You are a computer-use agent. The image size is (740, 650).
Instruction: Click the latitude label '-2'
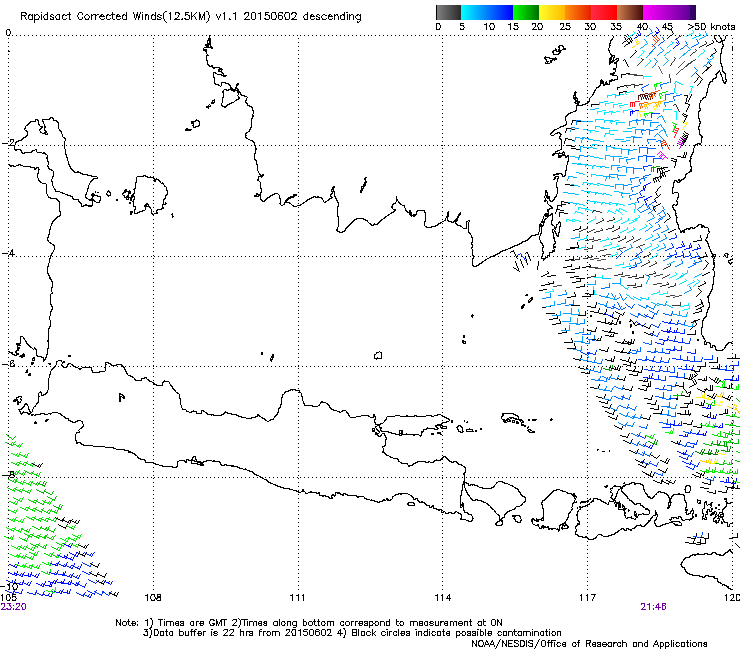[8, 143]
